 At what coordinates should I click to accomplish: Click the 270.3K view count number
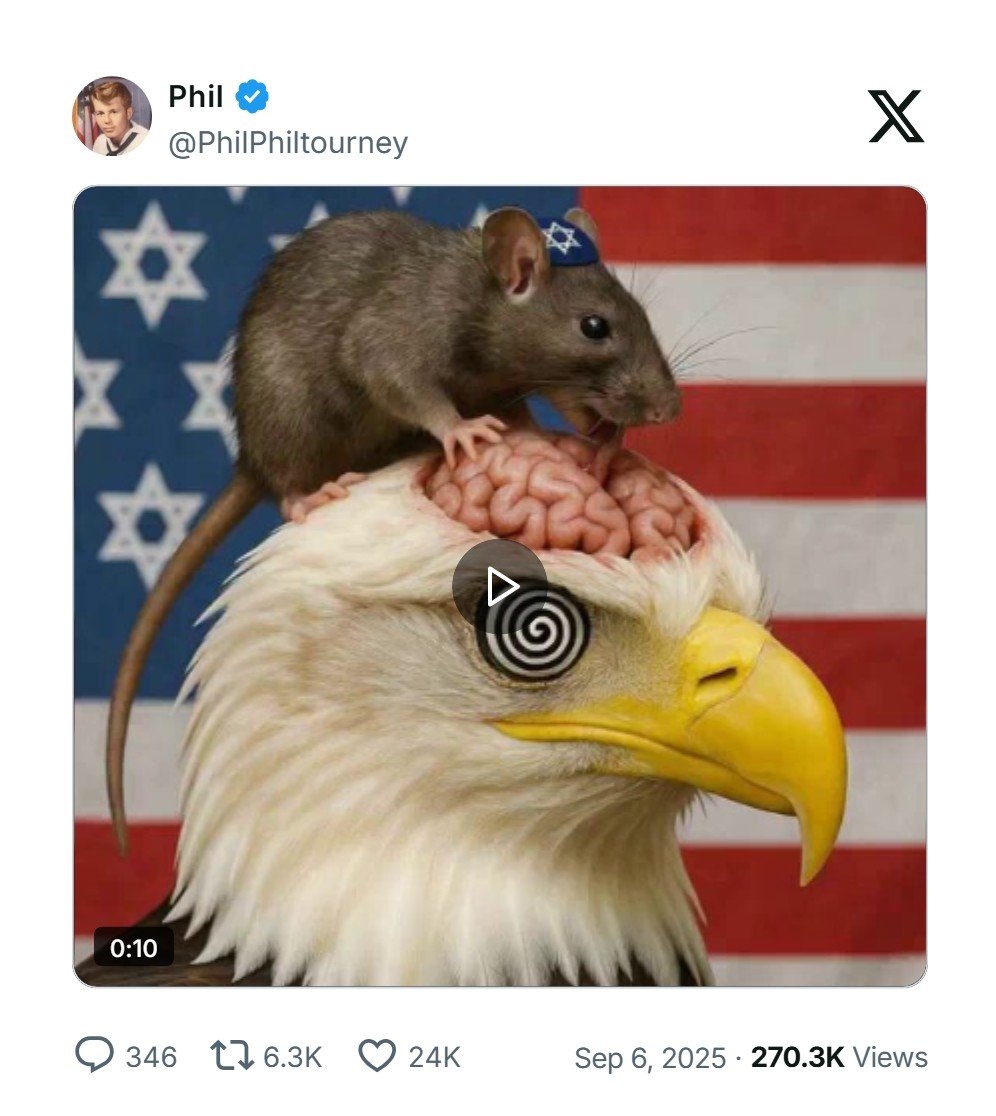(x=797, y=1057)
